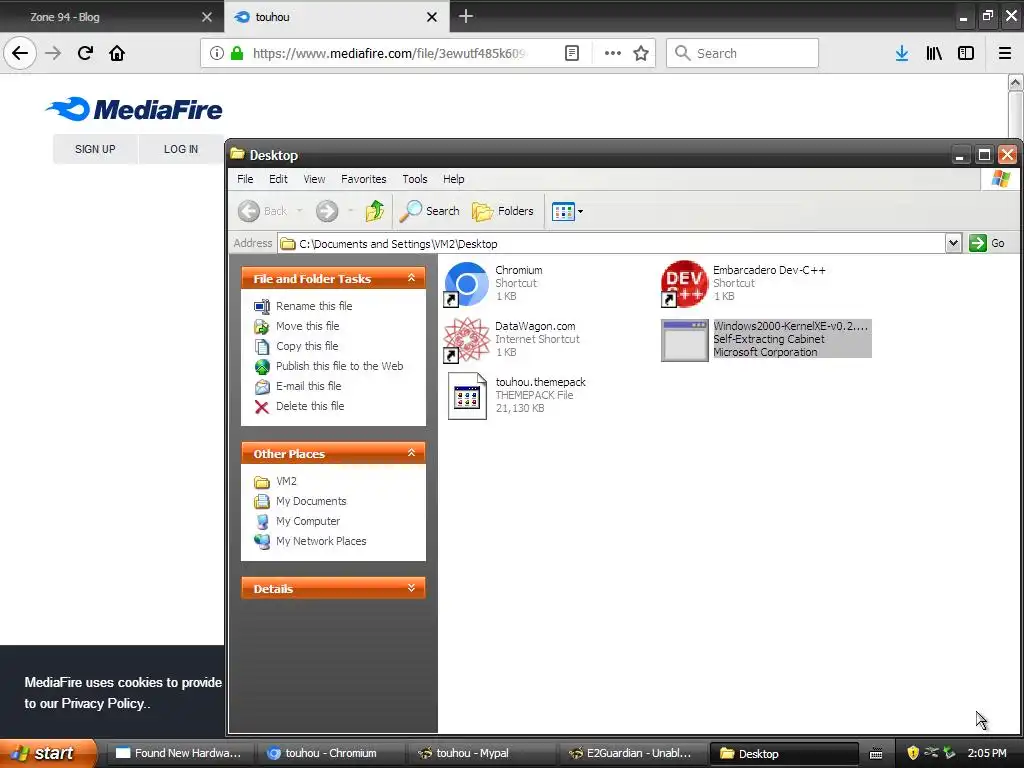Click the Windows Start button

[x=48, y=753]
